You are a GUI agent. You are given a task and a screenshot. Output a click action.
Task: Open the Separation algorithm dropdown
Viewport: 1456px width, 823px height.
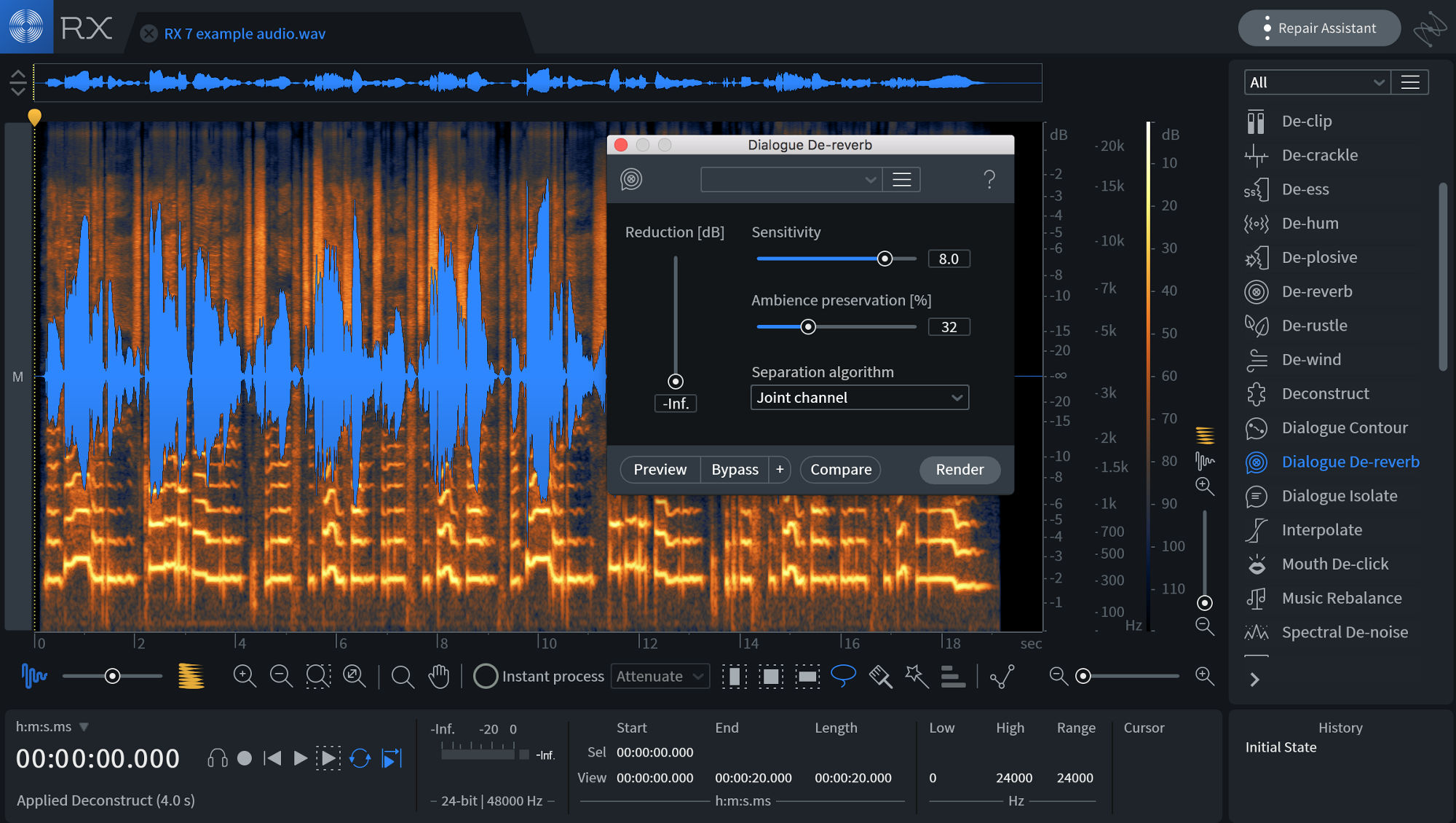pyautogui.click(x=859, y=397)
